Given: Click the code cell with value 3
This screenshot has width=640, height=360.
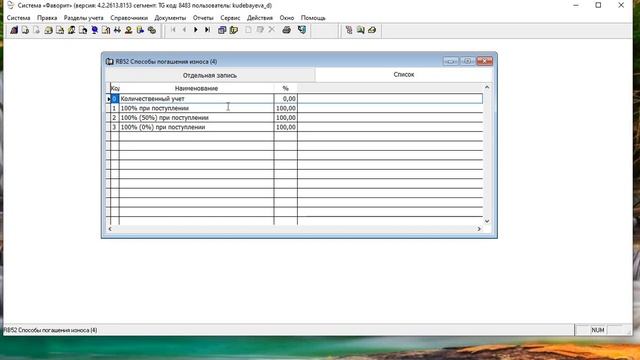Looking at the screenshot, I should (114, 127).
